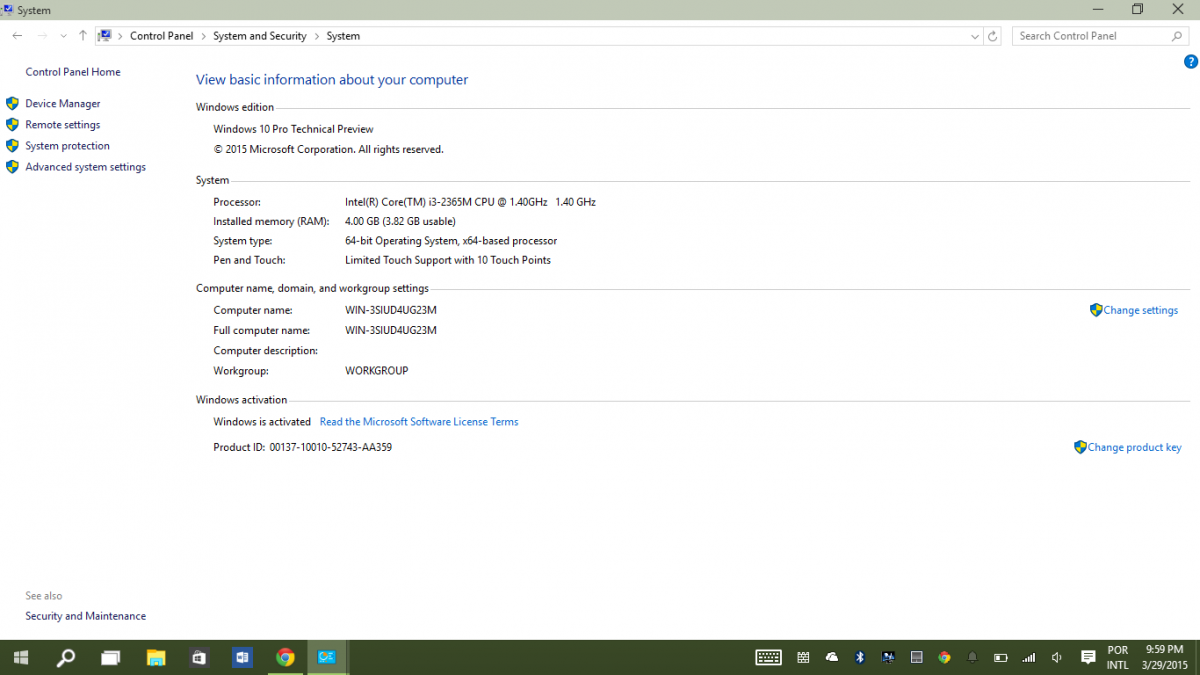
Task: Launch File Explorer from taskbar
Action: (x=156, y=657)
